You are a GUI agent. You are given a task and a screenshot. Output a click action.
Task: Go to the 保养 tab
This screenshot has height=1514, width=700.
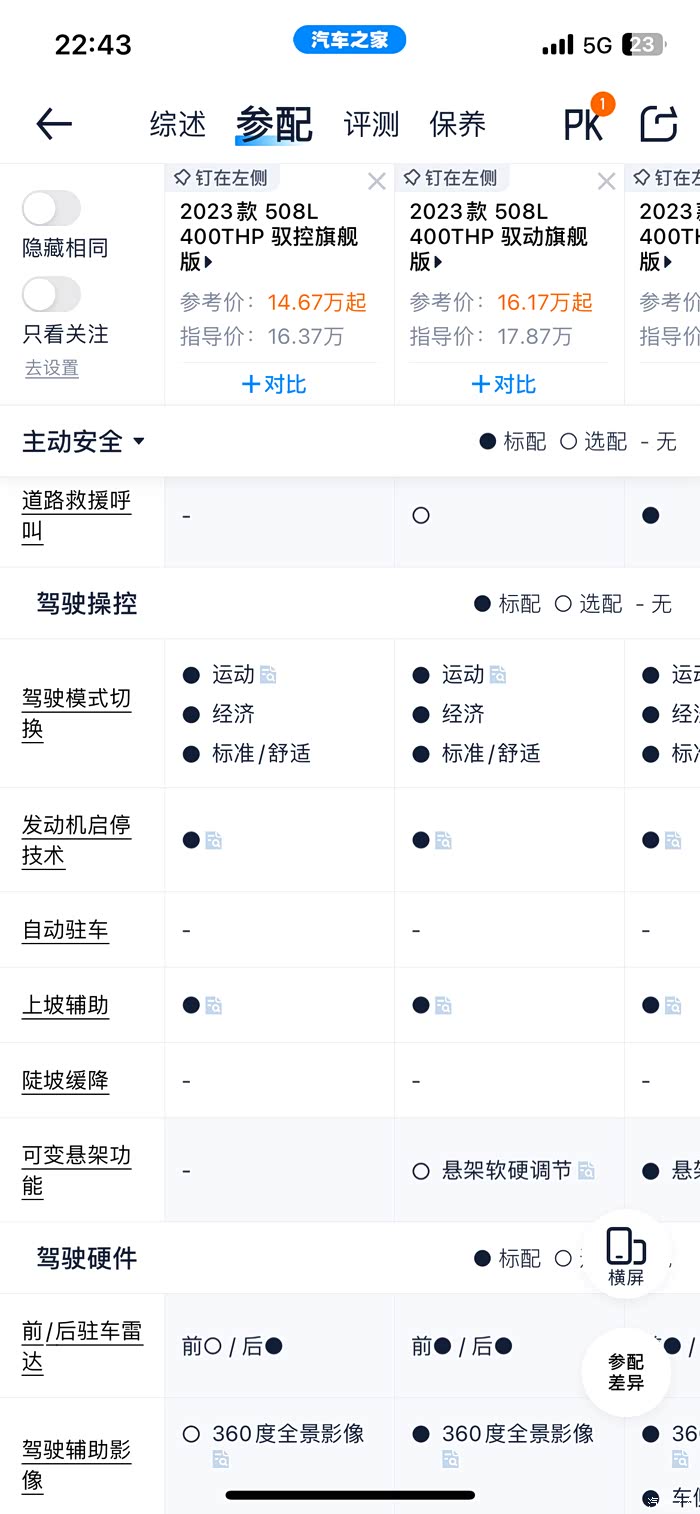[x=457, y=124]
